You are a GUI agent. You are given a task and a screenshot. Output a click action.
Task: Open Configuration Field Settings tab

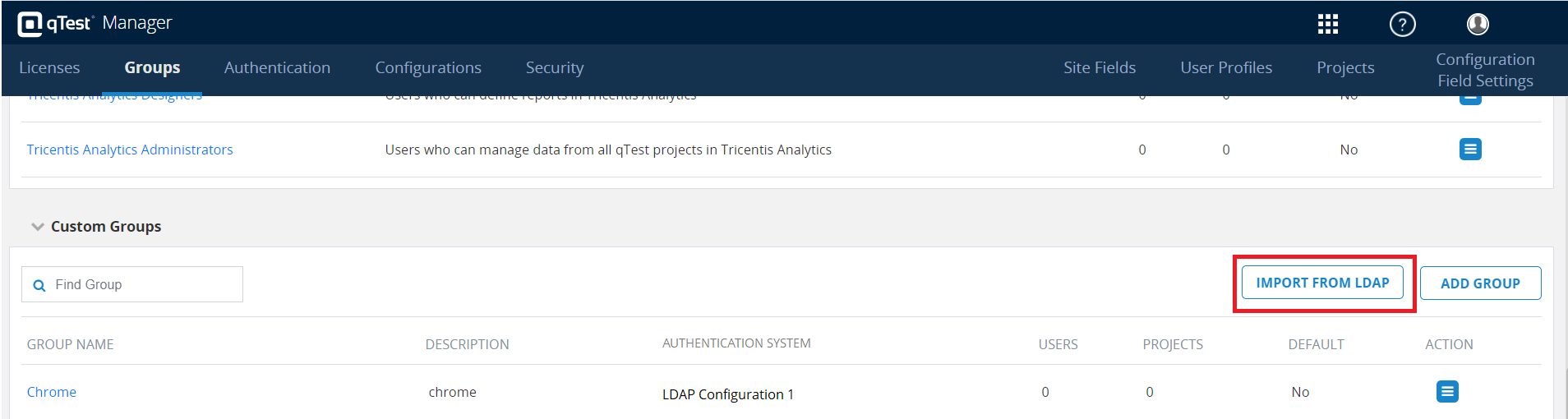(x=1485, y=70)
